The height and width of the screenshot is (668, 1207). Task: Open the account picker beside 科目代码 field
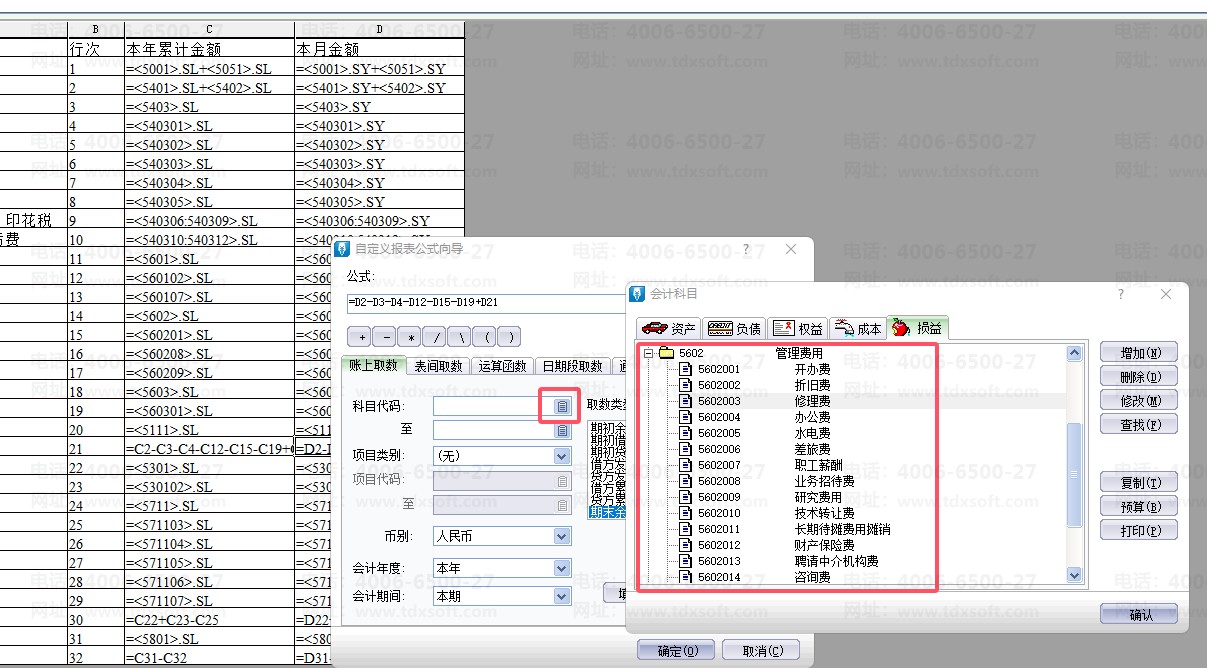point(562,406)
